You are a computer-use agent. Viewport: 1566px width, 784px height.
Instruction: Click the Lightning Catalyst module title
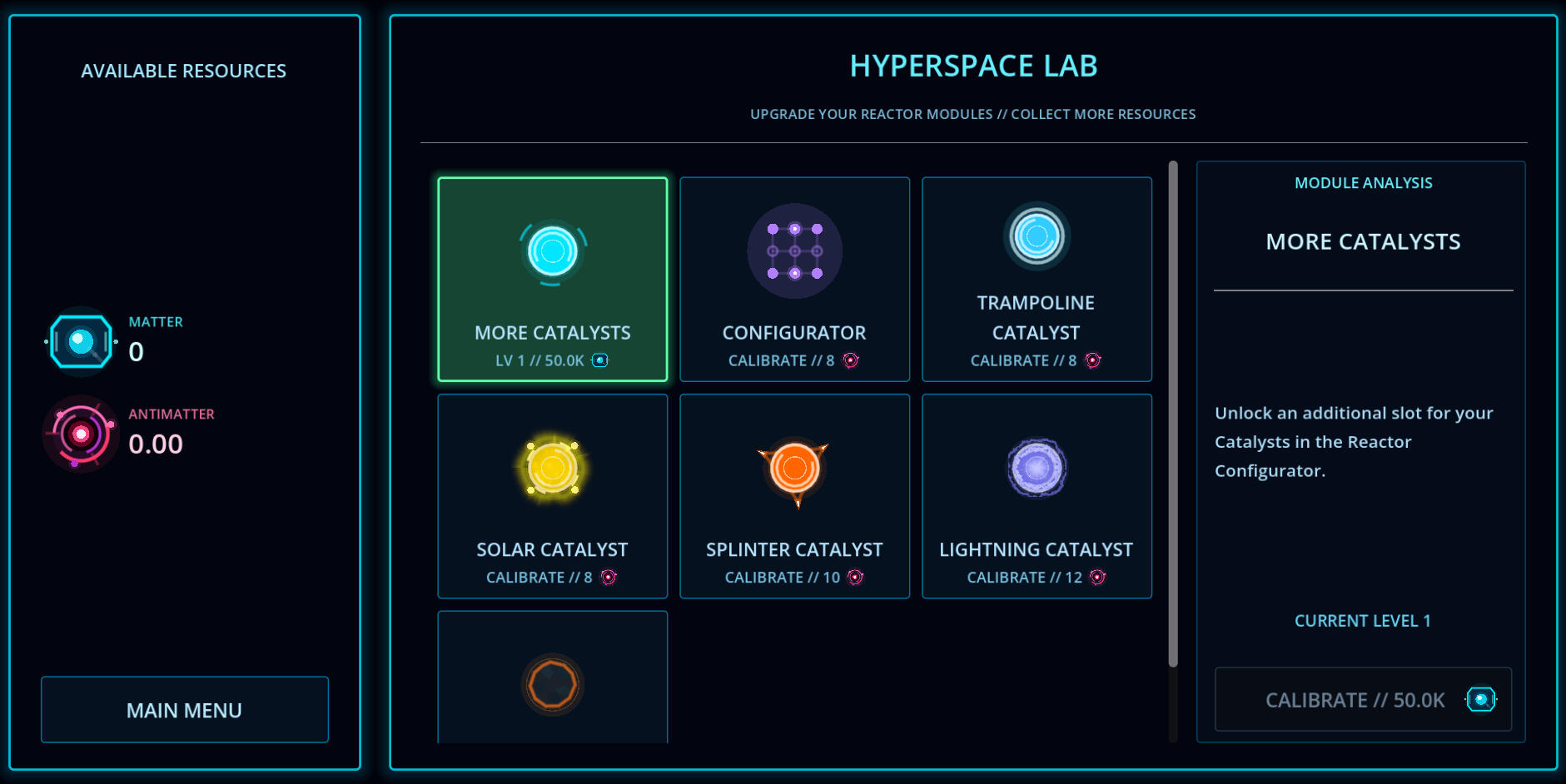pos(1037,550)
